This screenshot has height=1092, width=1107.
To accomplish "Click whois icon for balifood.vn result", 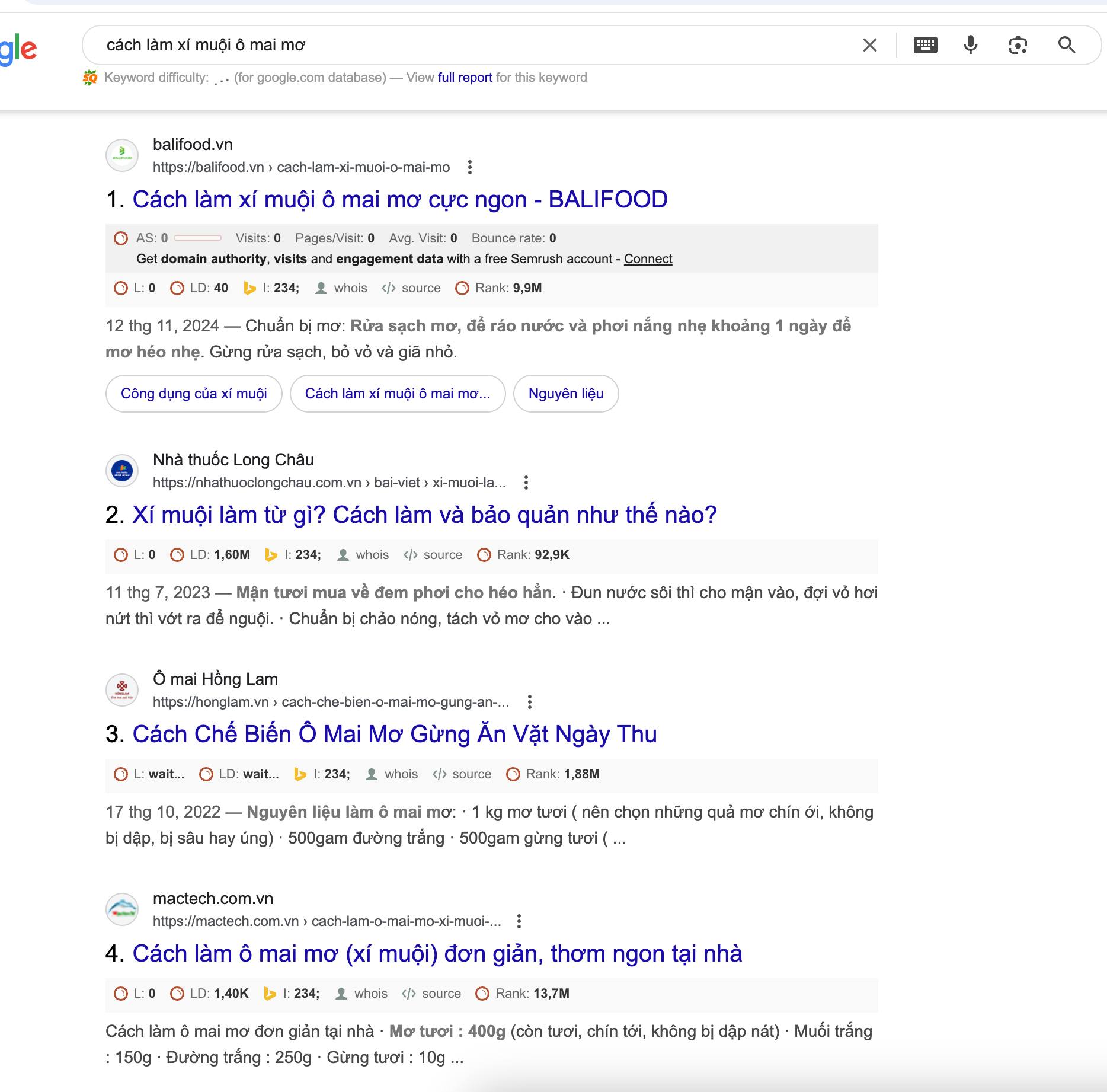I will click(x=321, y=289).
